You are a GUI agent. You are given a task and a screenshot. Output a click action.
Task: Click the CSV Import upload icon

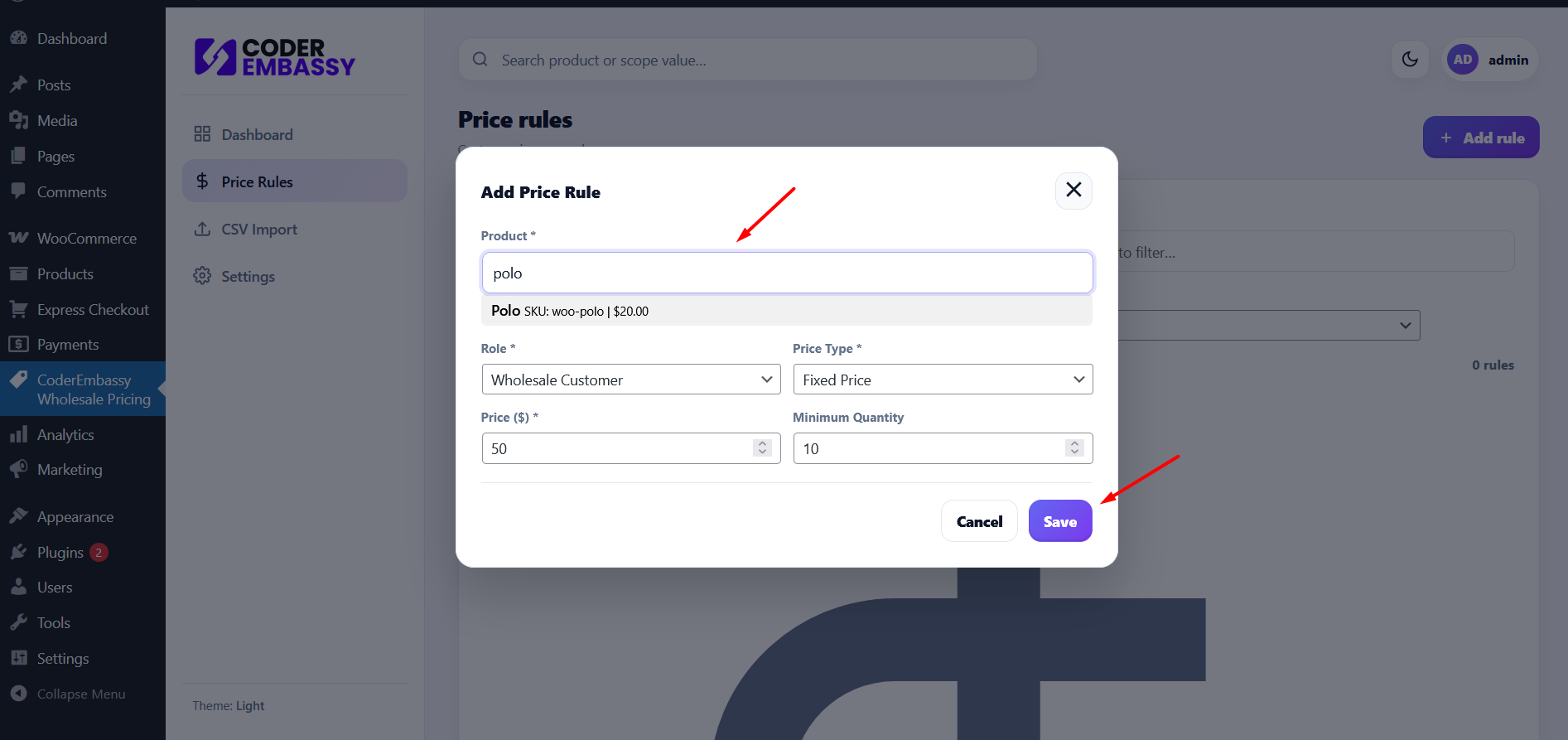pyautogui.click(x=202, y=229)
